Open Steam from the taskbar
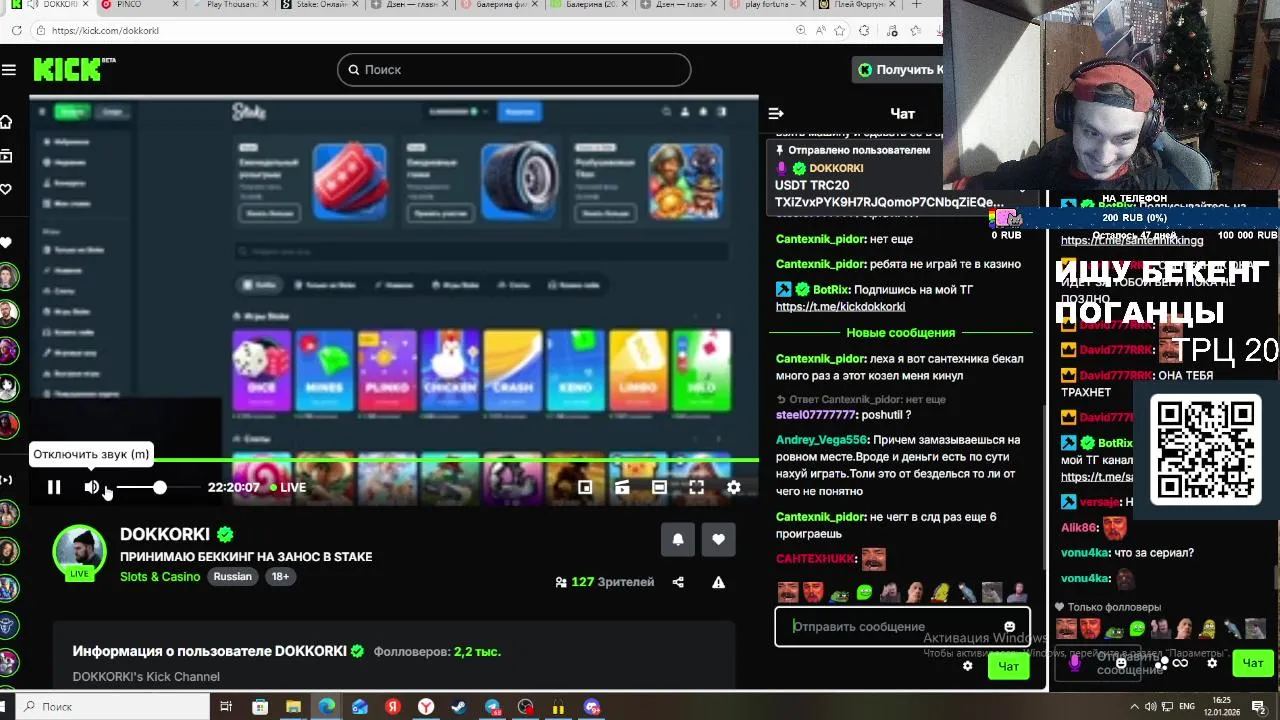 [x=459, y=707]
